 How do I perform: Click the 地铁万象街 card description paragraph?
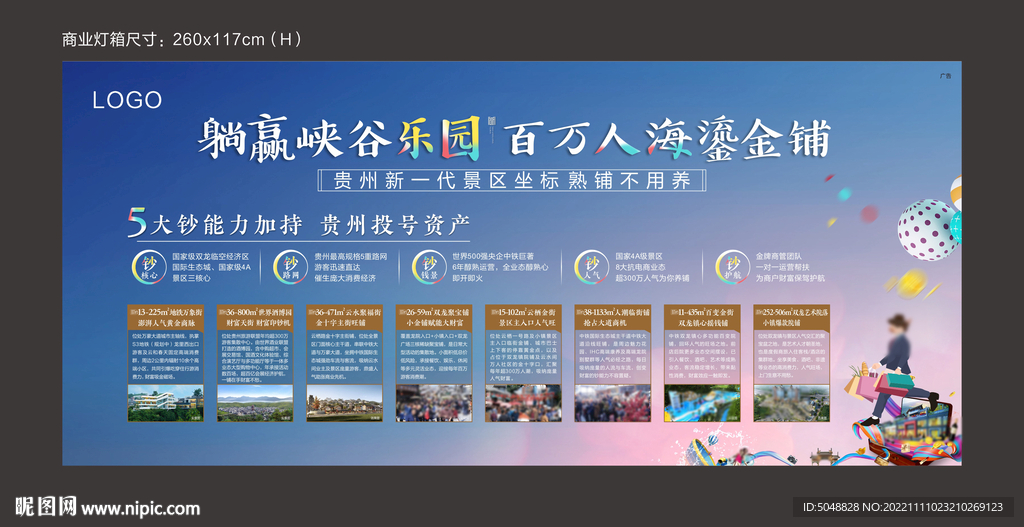(x=166, y=357)
